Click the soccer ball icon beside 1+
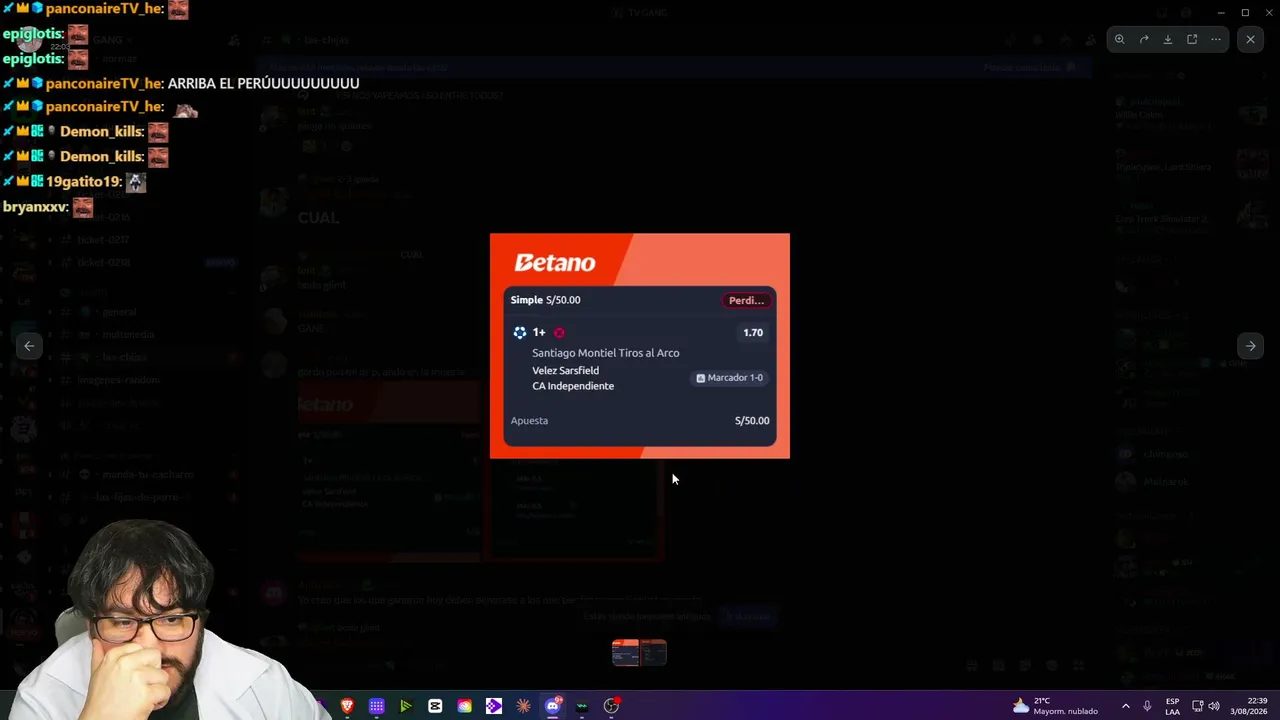 tap(520, 332)
